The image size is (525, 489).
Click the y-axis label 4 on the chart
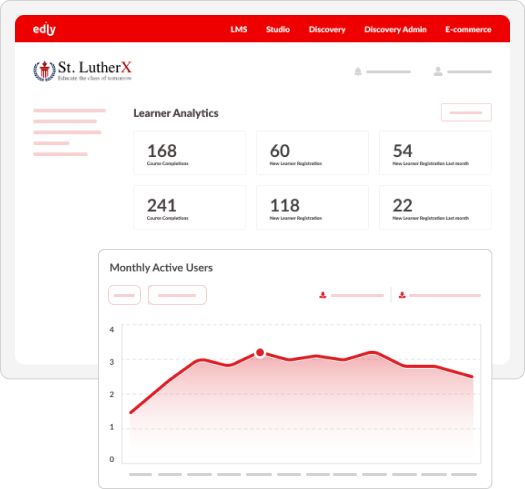click(x=111, y=330)
